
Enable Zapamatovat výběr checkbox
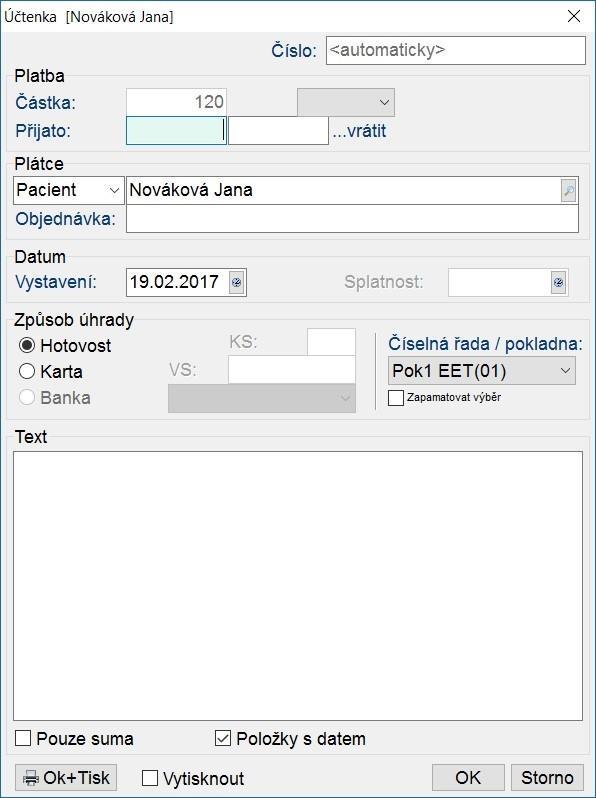coord(395,397)
